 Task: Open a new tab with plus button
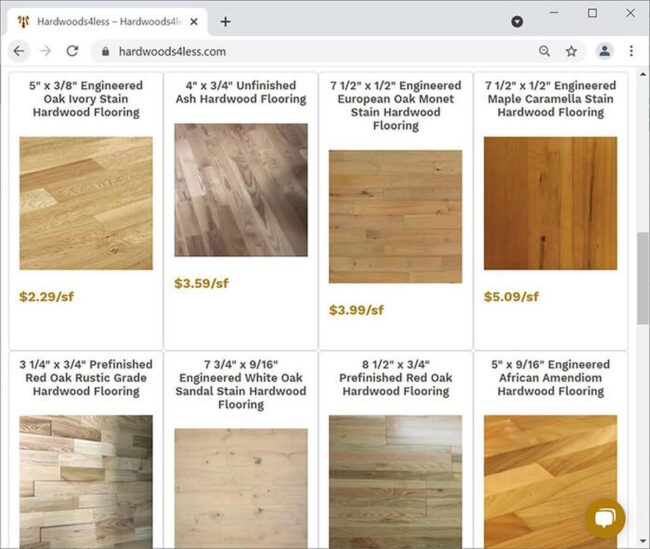[x=225, y=22]
